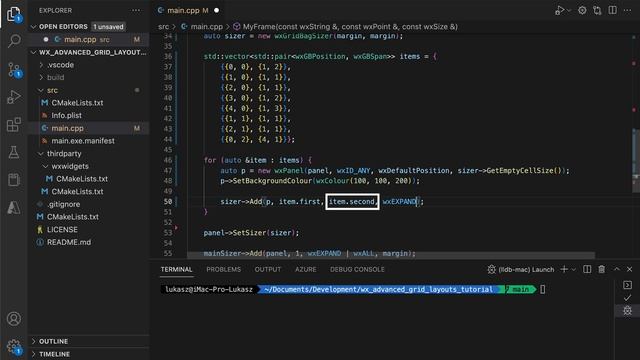Switch to the Output tab

[268, 269]
